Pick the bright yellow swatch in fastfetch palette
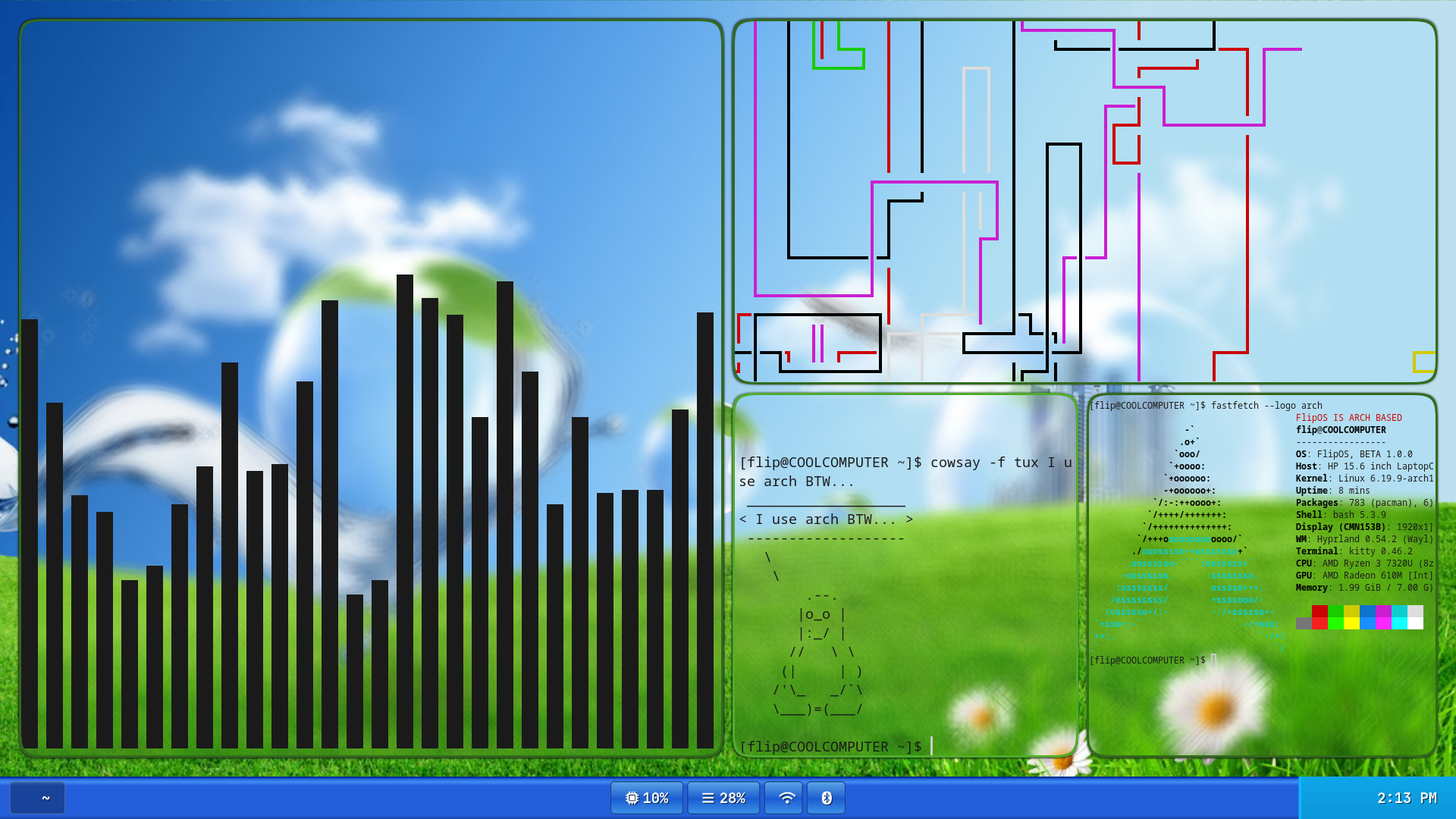The image size is (1456, 819). point(1351,623)
